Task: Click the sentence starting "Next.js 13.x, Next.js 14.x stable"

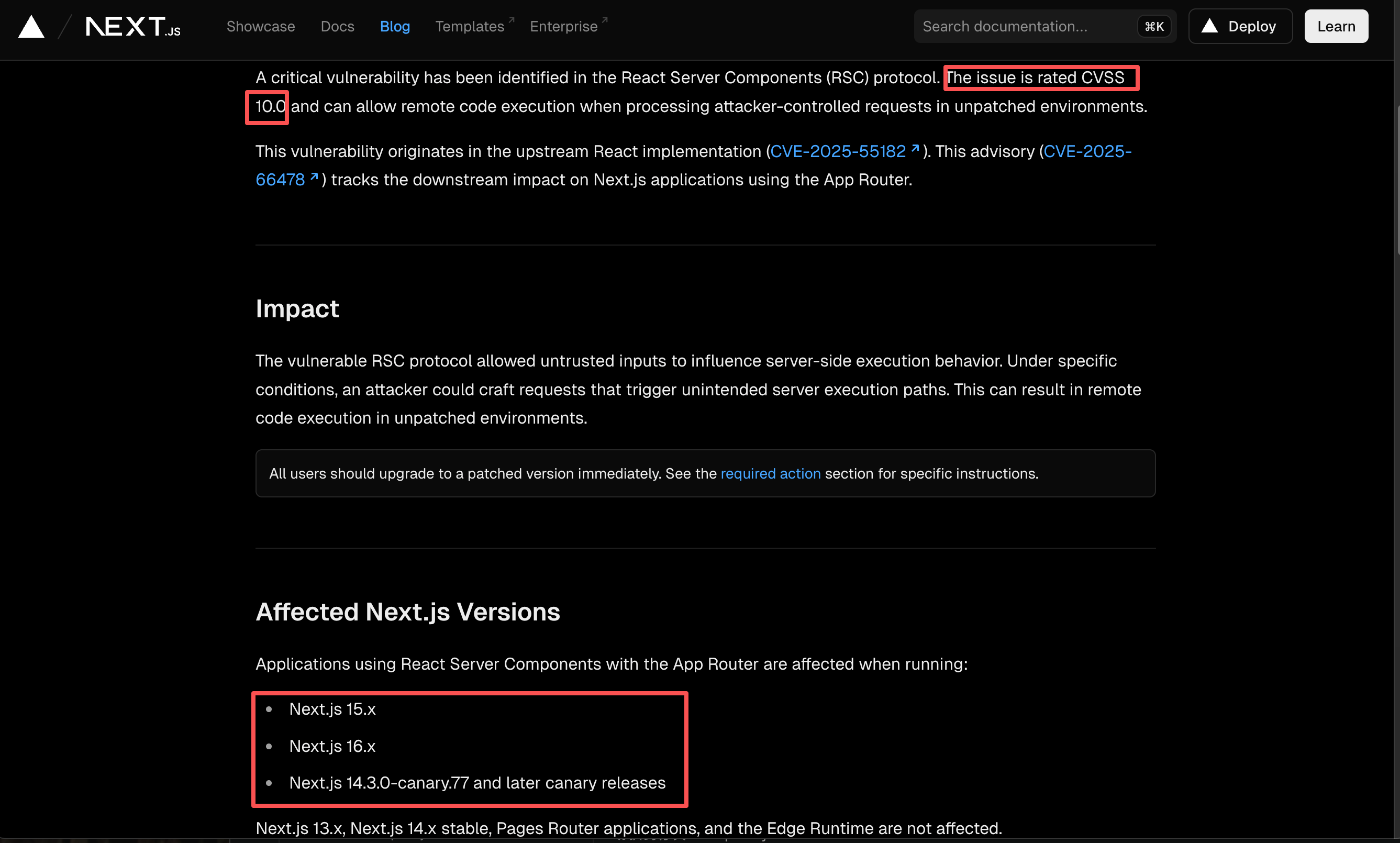Action: pos(629,828)
